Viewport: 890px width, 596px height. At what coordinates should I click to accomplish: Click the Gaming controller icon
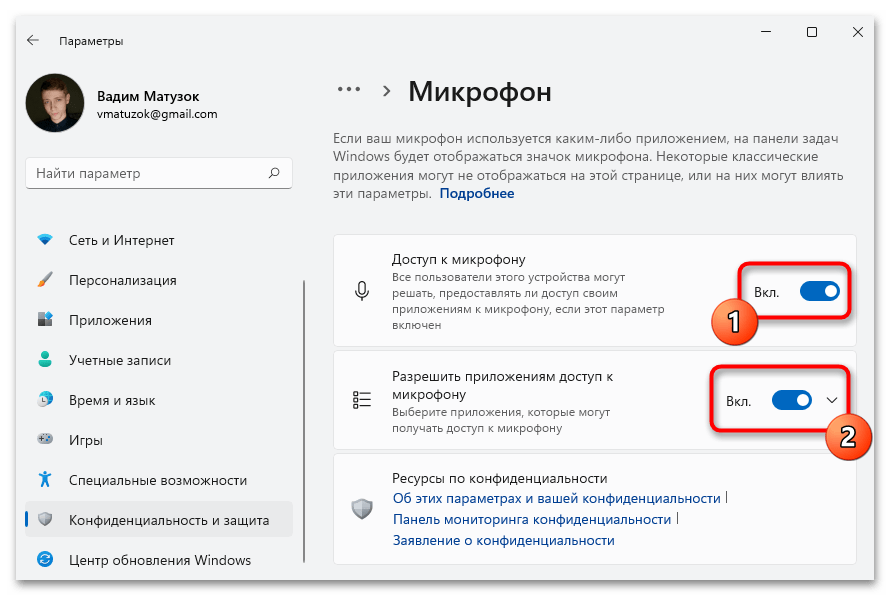[x=45, y=439]
